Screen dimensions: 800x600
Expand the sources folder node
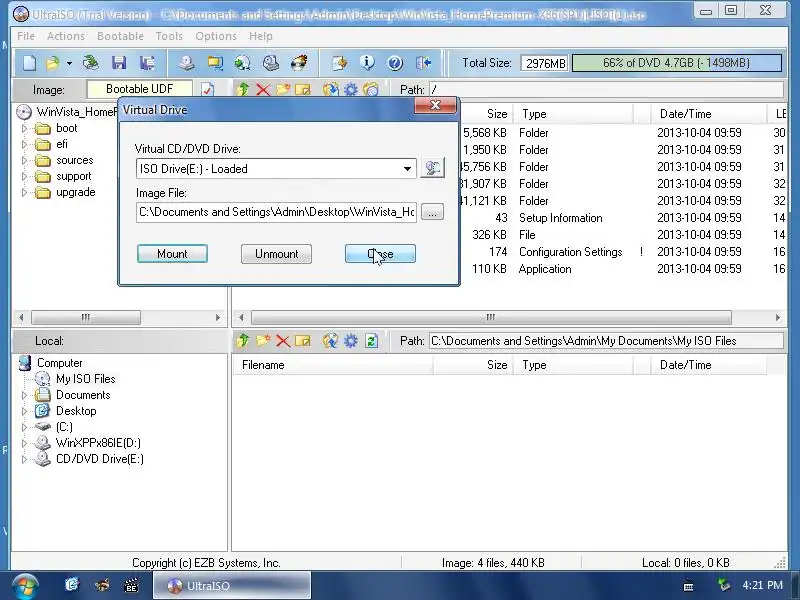tap(24, 160)
